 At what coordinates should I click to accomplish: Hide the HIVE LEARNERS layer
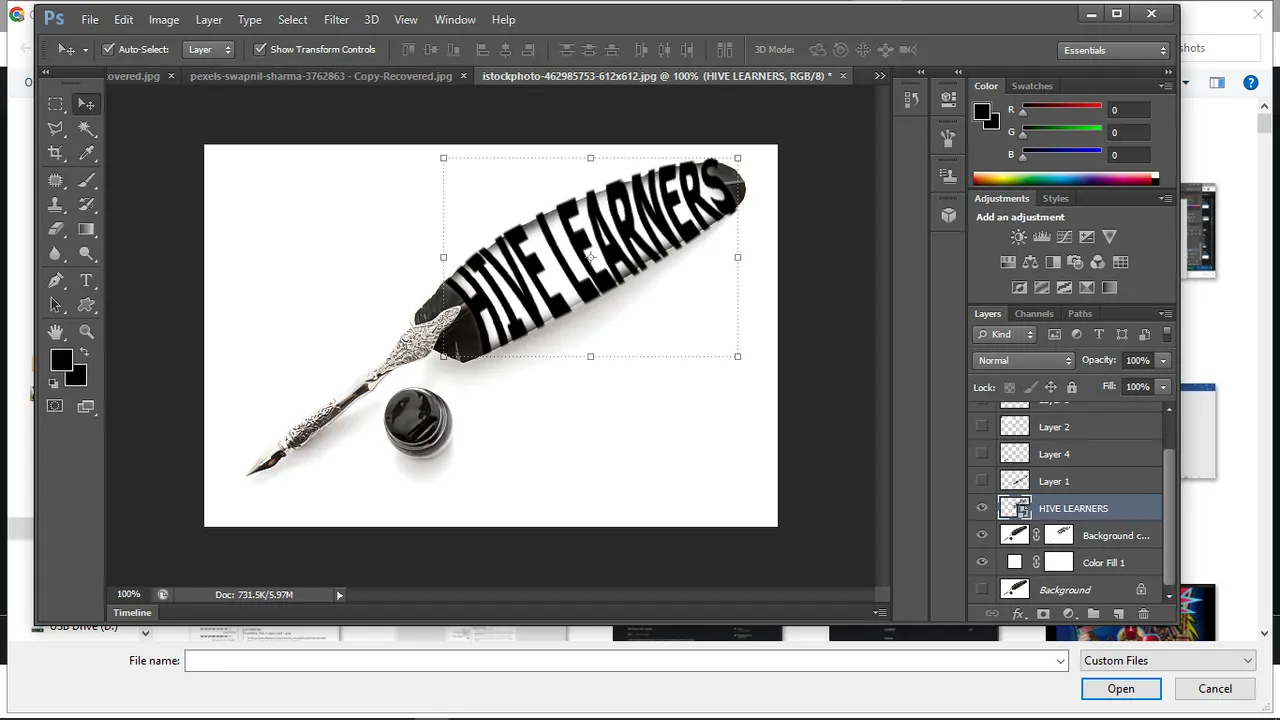pos(982,508)
